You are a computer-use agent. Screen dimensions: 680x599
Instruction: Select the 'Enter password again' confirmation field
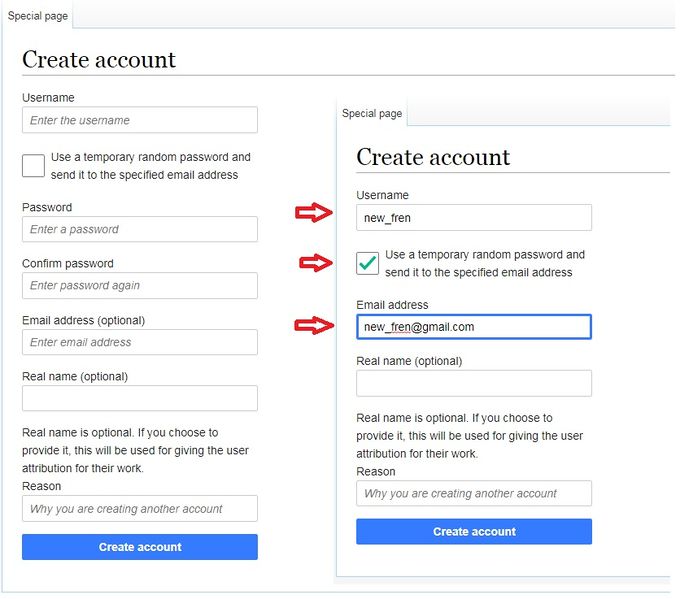tap(139, 285)
